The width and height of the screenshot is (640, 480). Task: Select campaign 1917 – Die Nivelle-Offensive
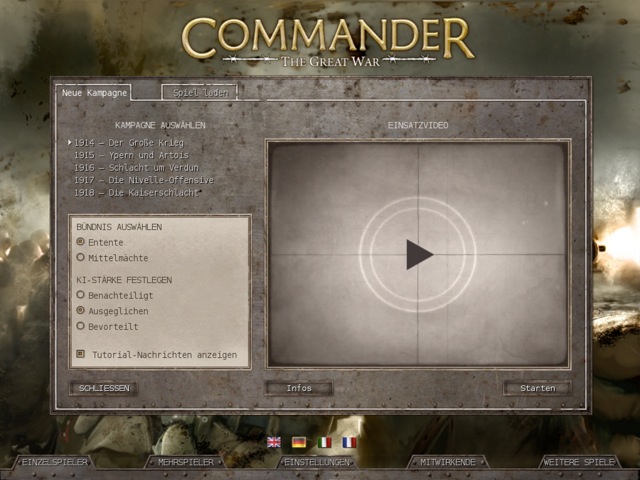point(144,180)
